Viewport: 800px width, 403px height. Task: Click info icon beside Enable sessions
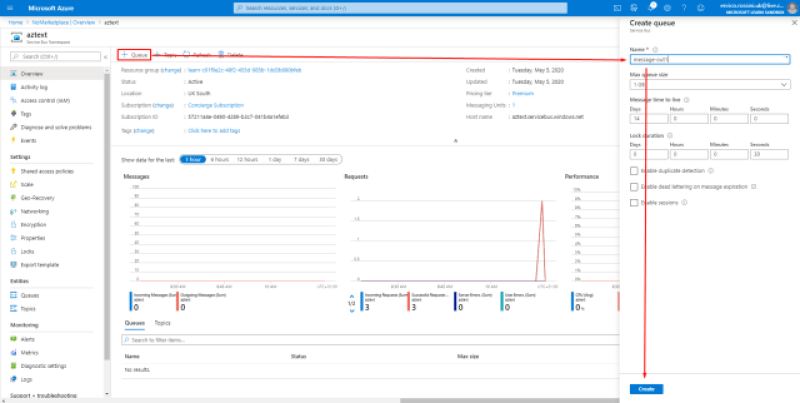click(x=684, y=203)
